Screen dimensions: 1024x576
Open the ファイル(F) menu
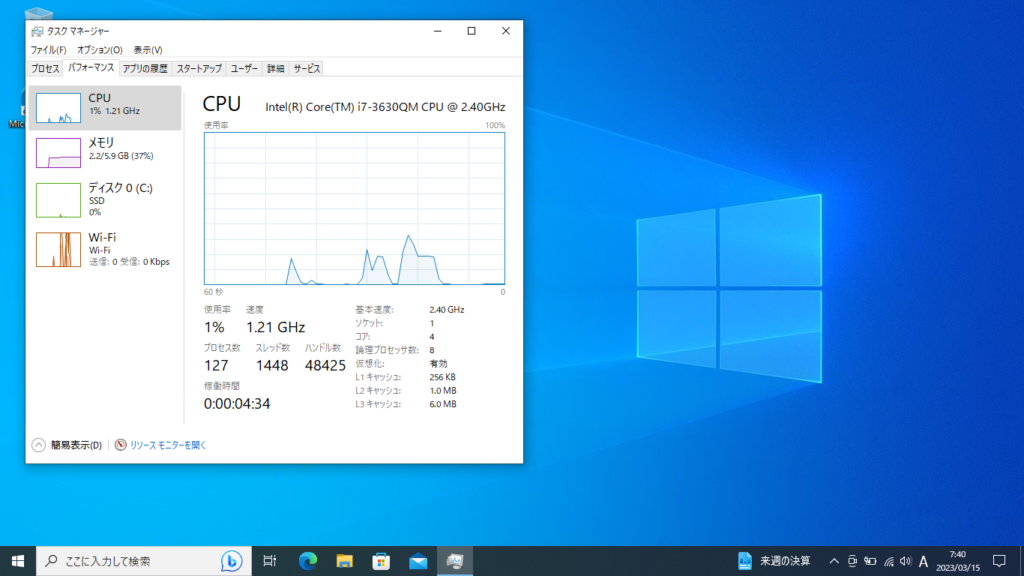pos(48,50)
